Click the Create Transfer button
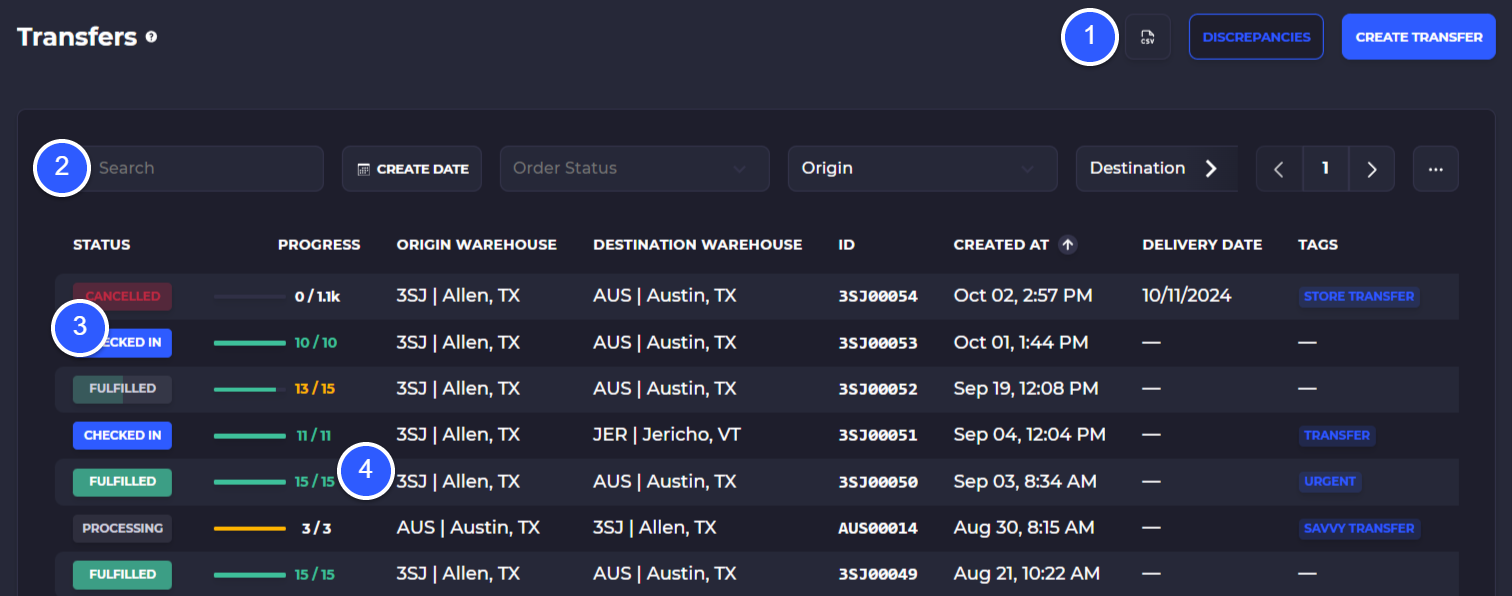 [1419, 37]
